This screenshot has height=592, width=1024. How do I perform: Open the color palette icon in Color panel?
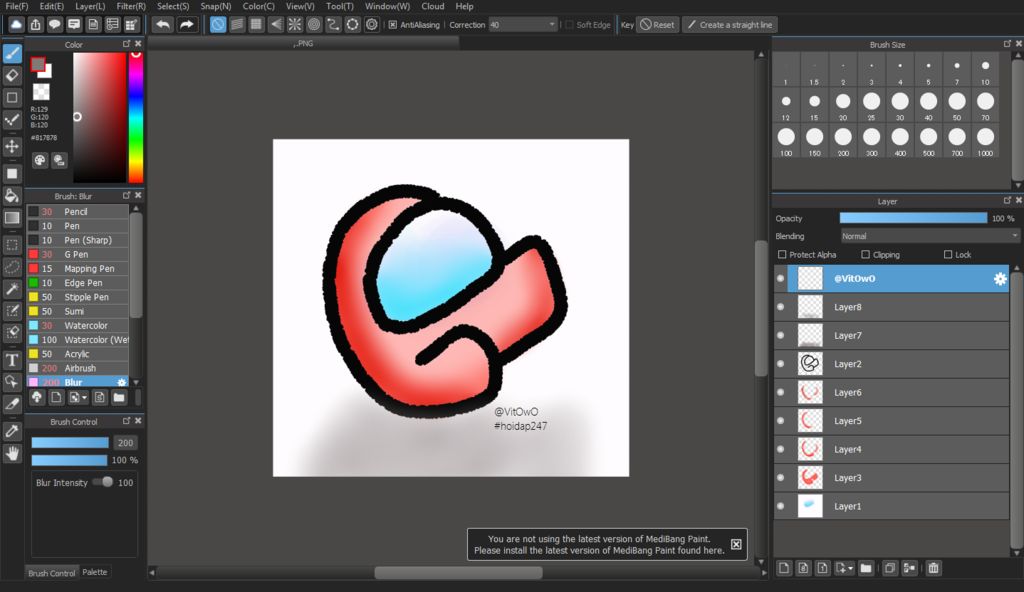pyautogui.click(x=40, y=160)
